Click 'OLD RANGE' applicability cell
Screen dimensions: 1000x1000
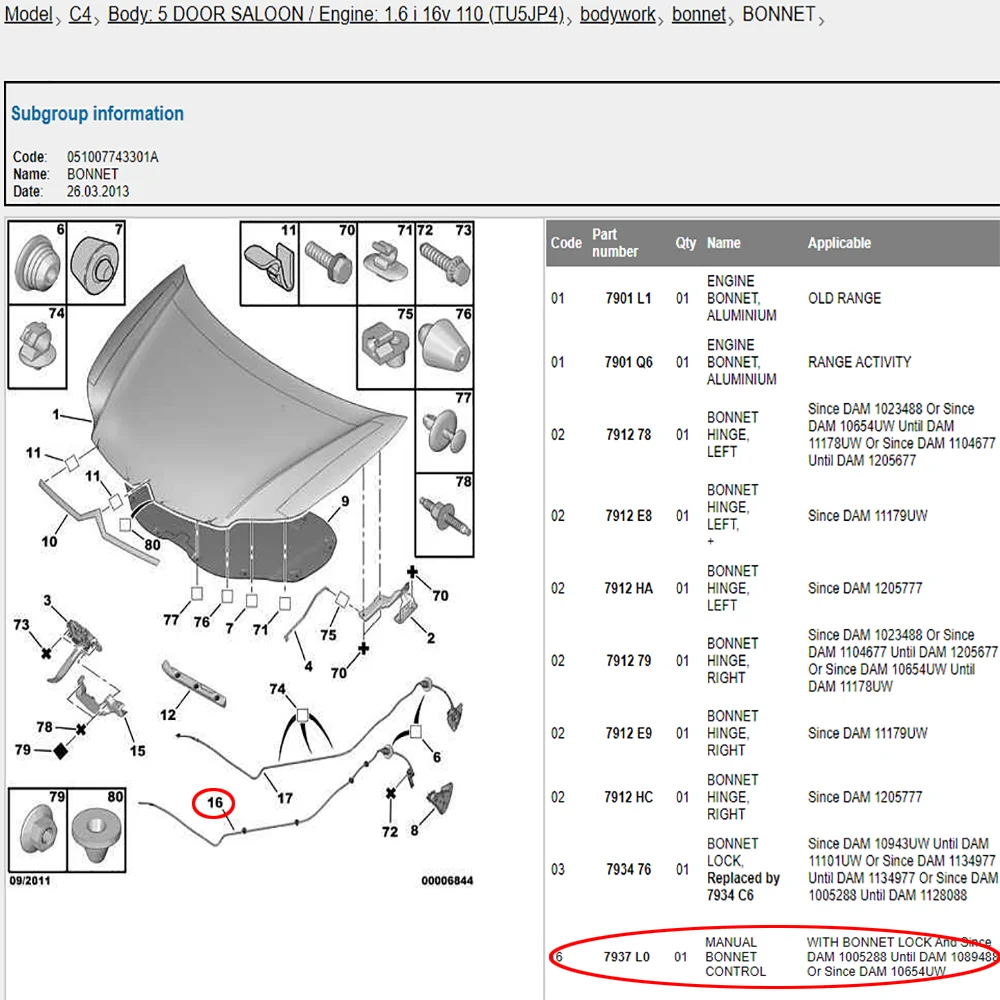tap(844, 298)
